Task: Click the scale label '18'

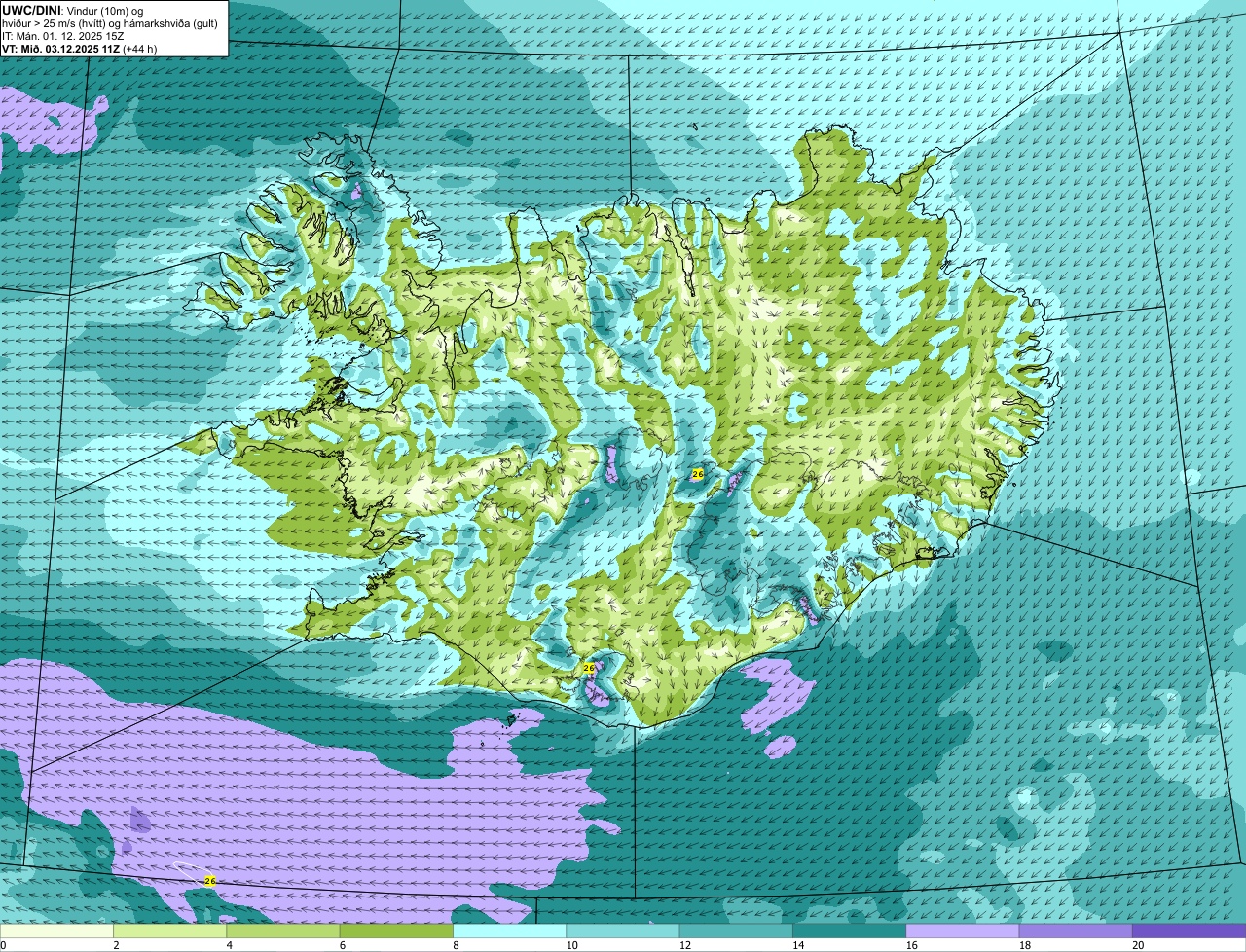Action: pos(1024,945)
